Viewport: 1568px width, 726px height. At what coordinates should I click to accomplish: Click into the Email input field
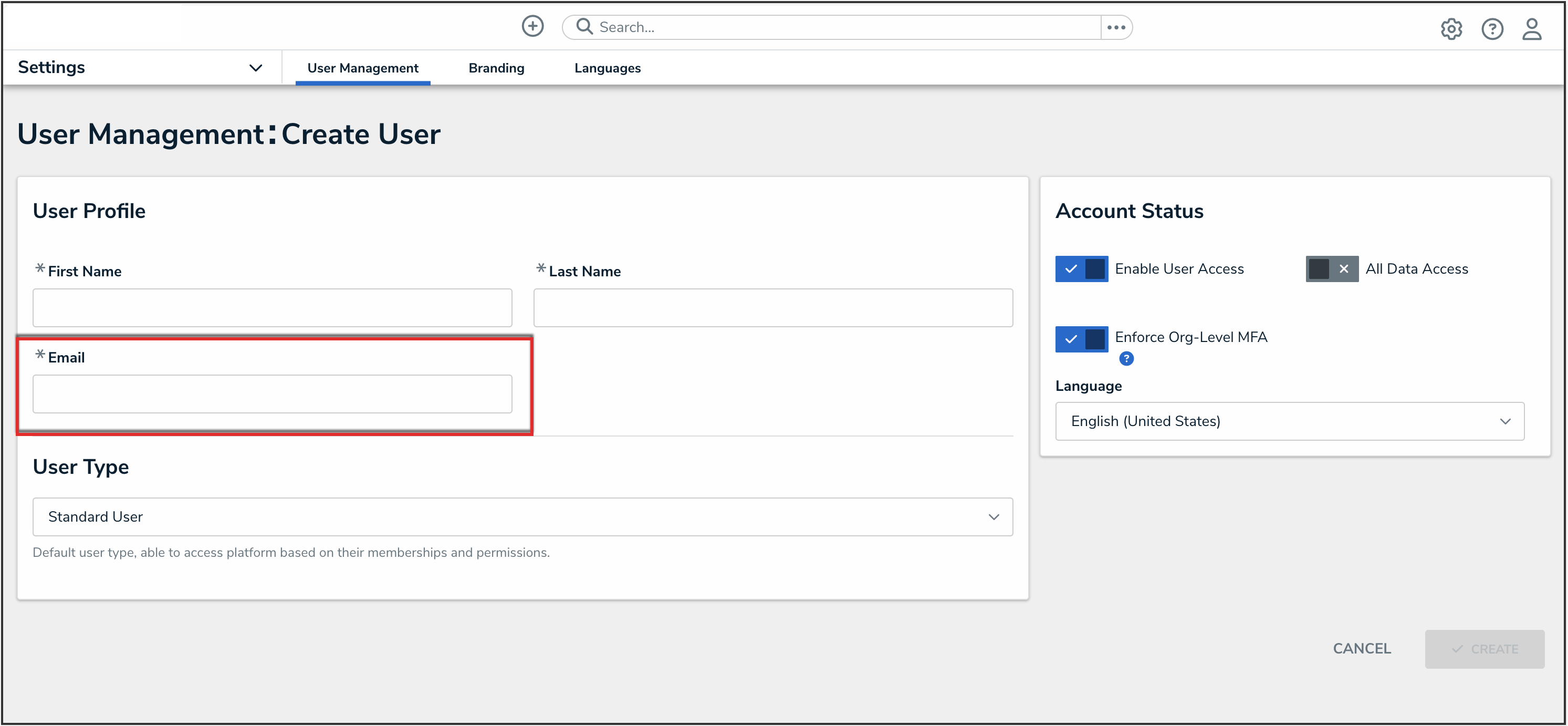272,394
